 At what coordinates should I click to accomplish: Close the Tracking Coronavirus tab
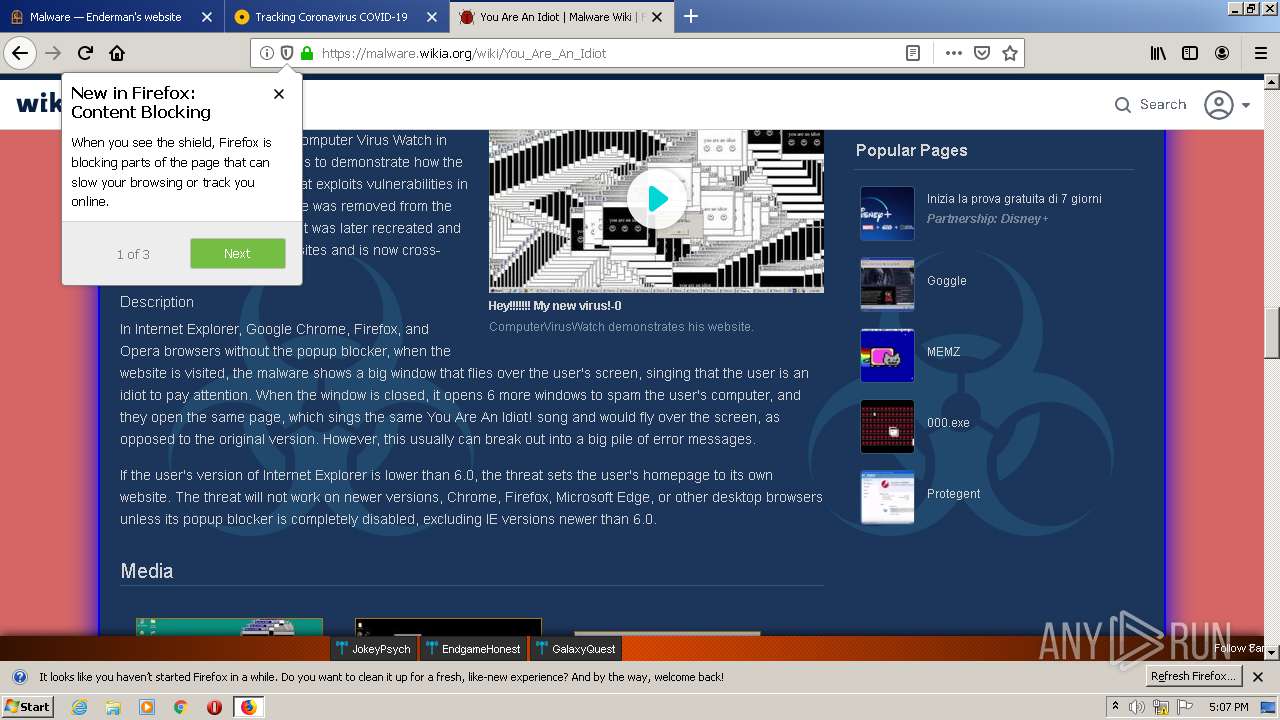click(431, 17)
